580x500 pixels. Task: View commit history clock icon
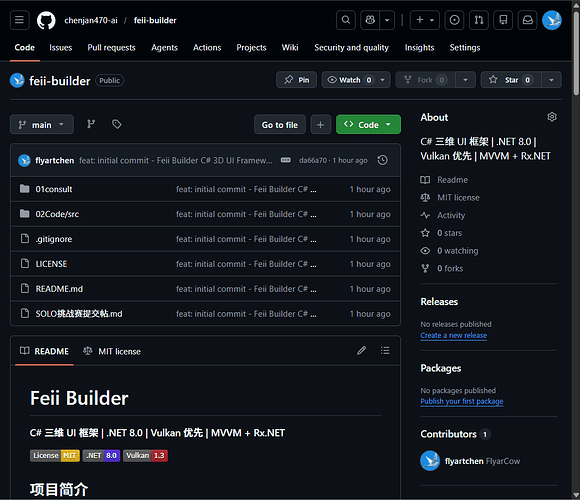tap(382, 160)
